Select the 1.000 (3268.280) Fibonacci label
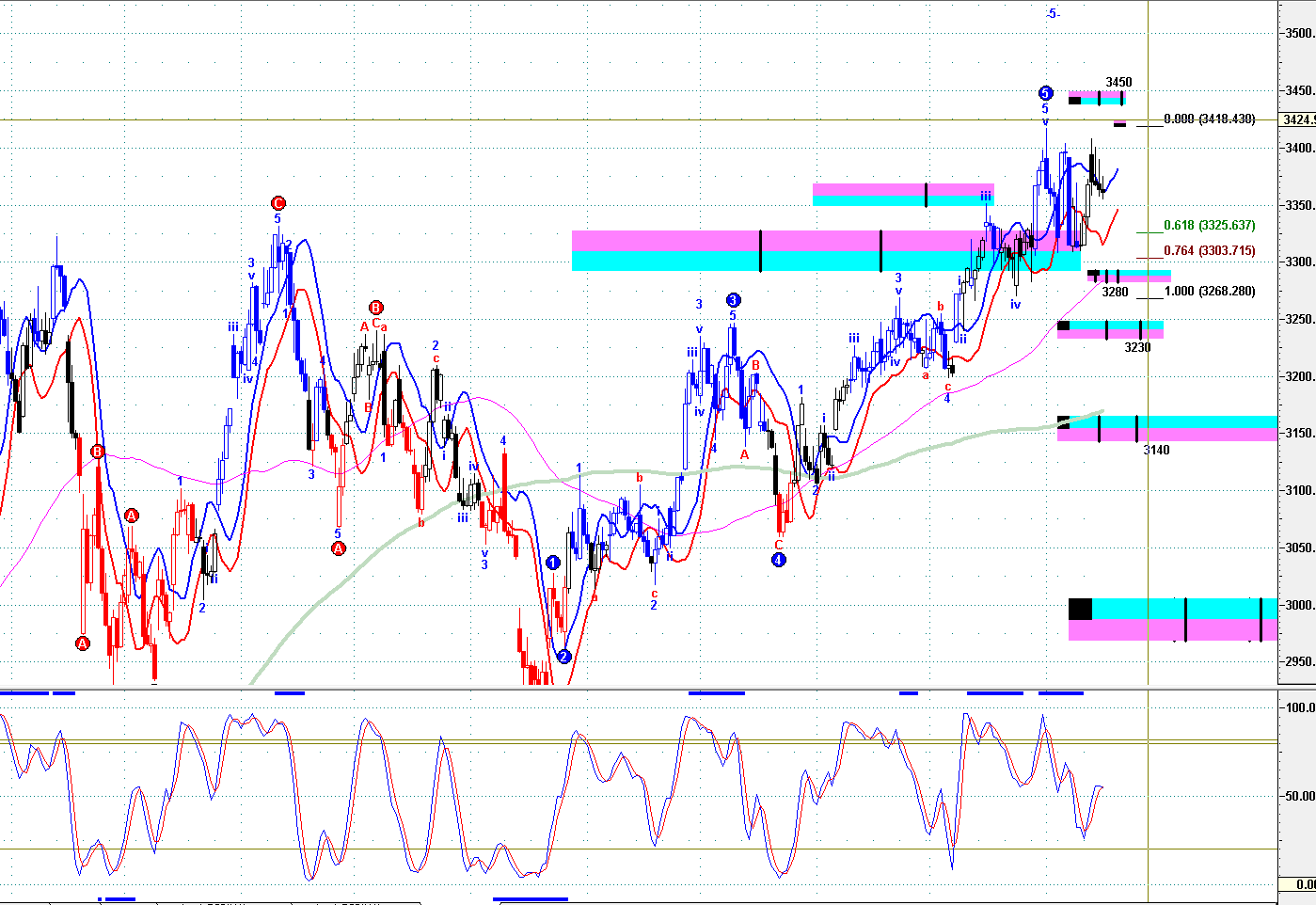 pyautogui.click(x=1209, y=292)
